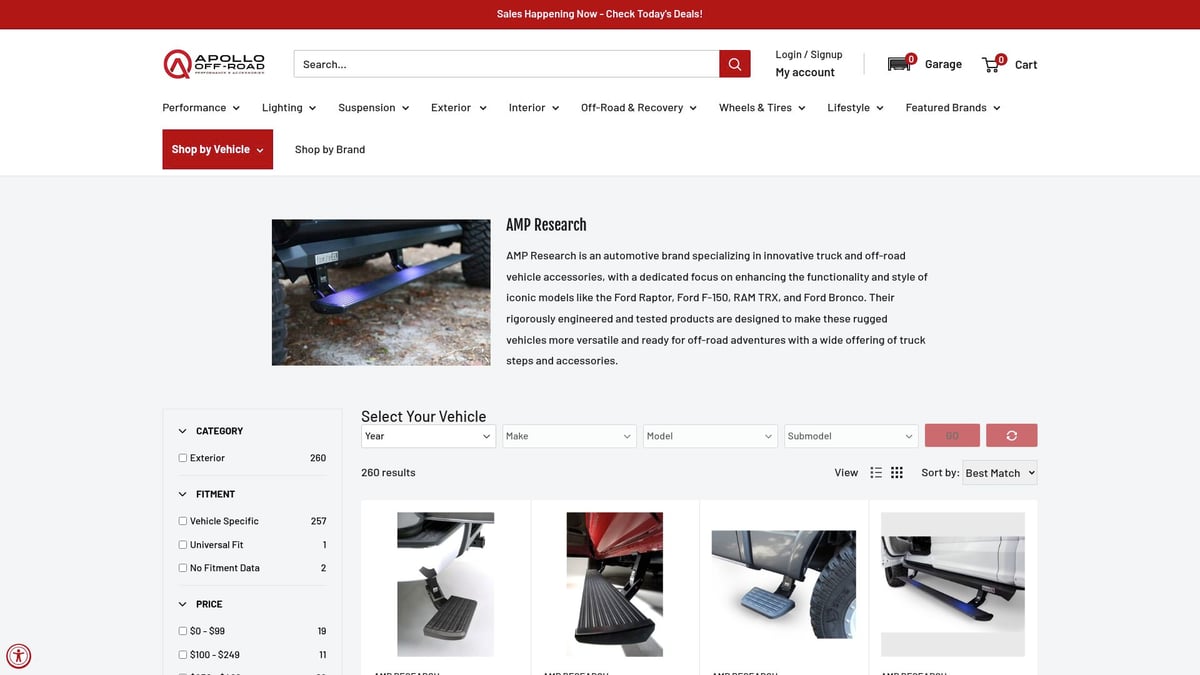Open the shopping cart icon
Image resolution: width=1200 pixels, height=675 pixels.
[x=992, y=64]
